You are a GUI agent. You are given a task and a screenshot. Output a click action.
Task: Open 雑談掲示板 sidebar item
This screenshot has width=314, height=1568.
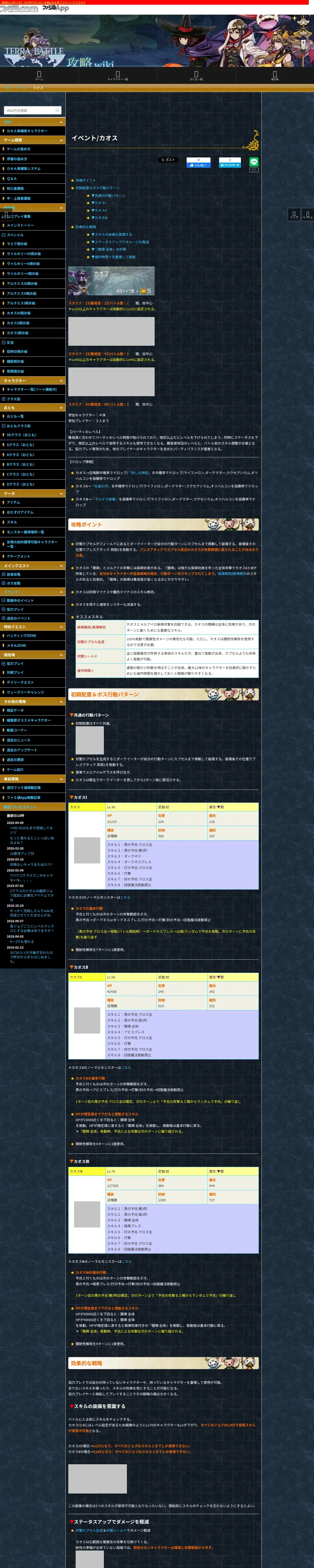pos(15,362)
